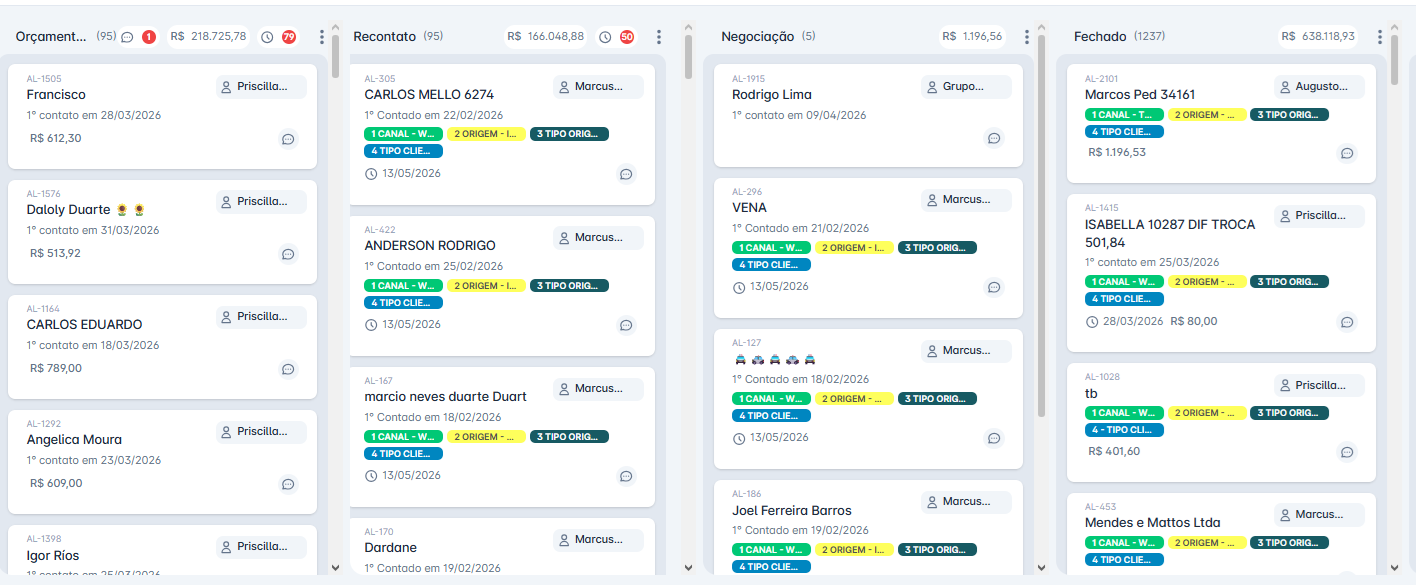
Task: Open the Joel Ferreira Barros card
Action: click(x=868, y=527)
